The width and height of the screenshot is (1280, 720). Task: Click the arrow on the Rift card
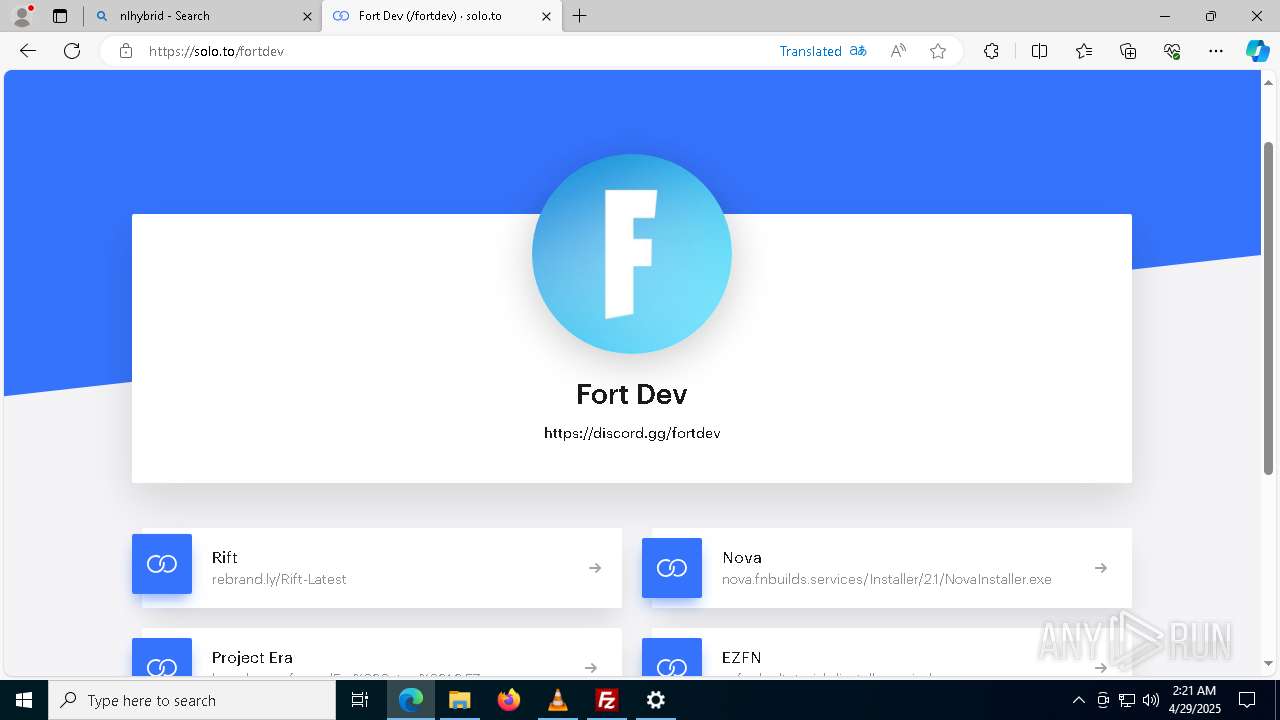(x=595, y=568)
